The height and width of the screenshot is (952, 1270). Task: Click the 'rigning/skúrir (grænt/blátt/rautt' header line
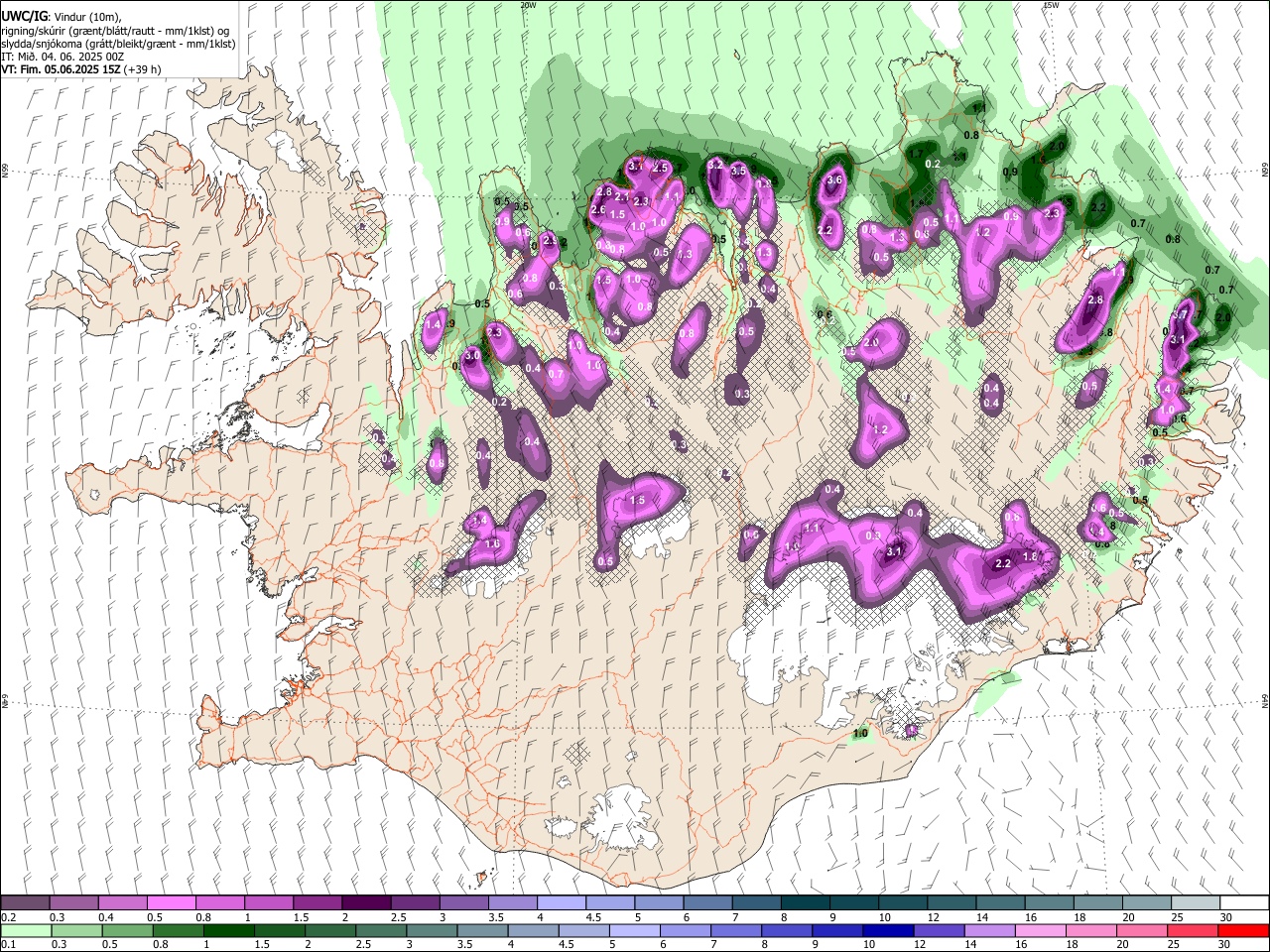[115, 30]
